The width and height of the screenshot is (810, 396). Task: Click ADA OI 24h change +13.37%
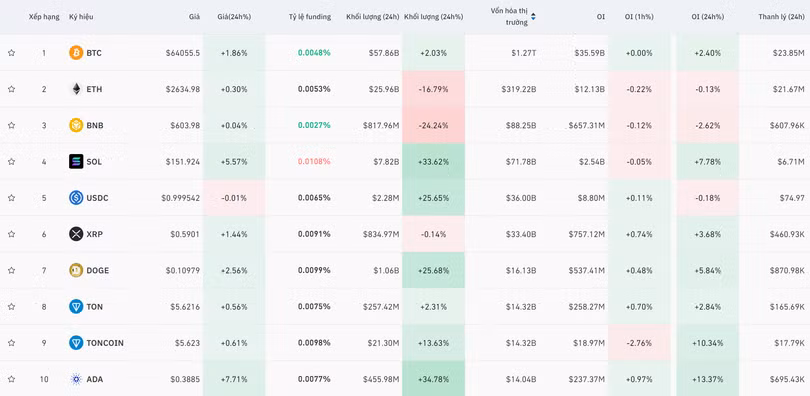click(x=707, y=379)
